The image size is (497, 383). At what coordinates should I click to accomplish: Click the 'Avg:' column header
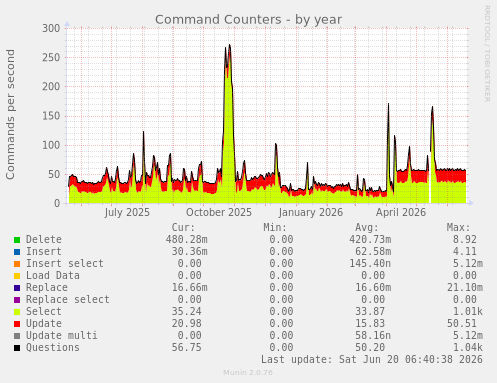(367, 227)
